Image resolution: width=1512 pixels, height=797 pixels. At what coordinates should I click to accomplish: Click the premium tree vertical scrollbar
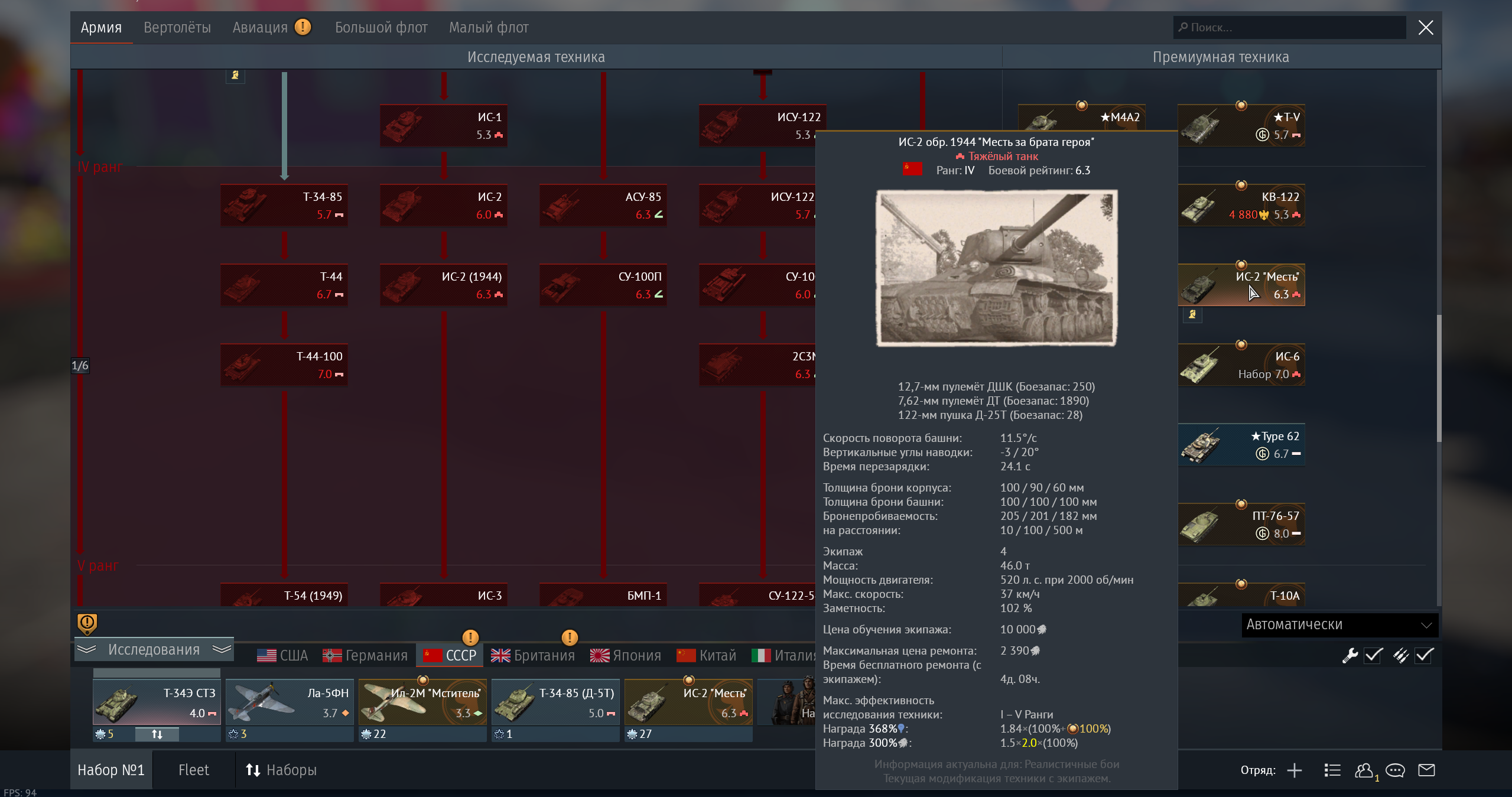pyautogui.click(x=1439, y=378)
